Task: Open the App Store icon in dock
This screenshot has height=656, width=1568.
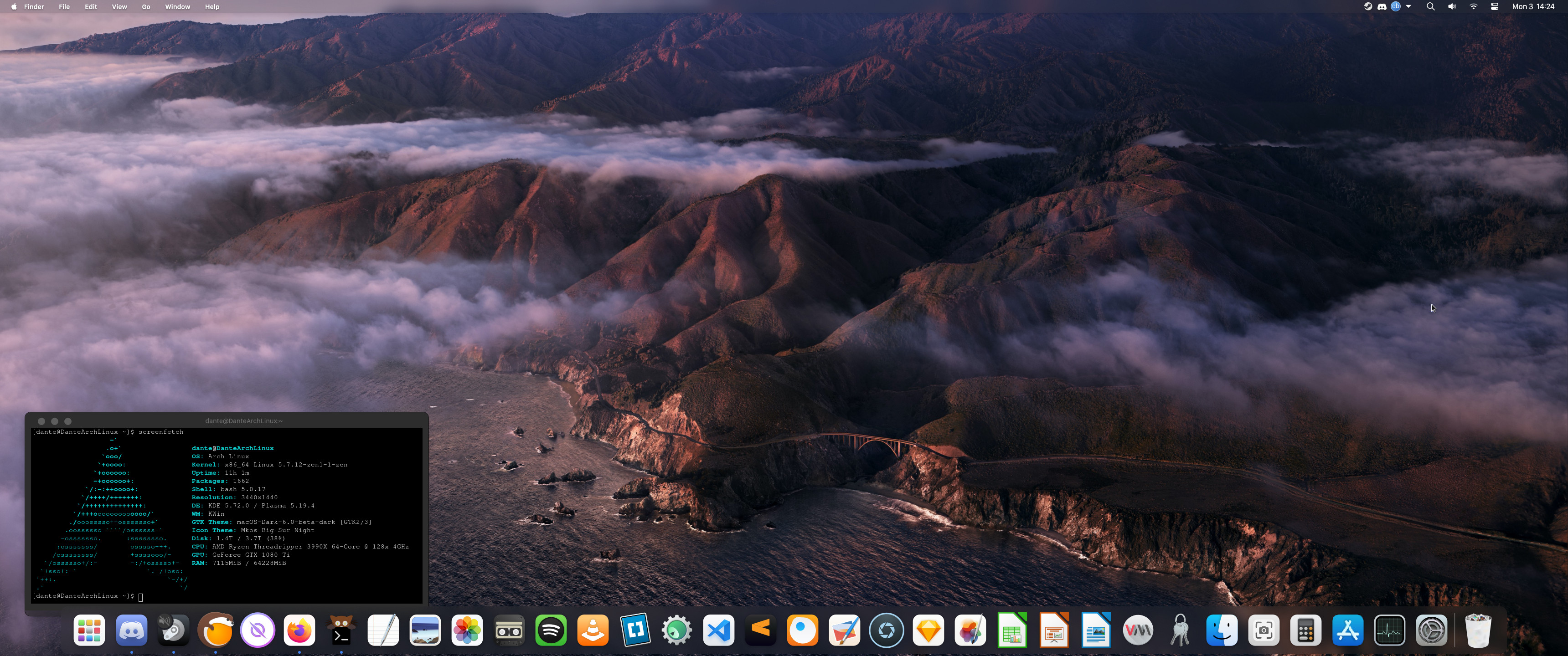Action: point(1348,630)
